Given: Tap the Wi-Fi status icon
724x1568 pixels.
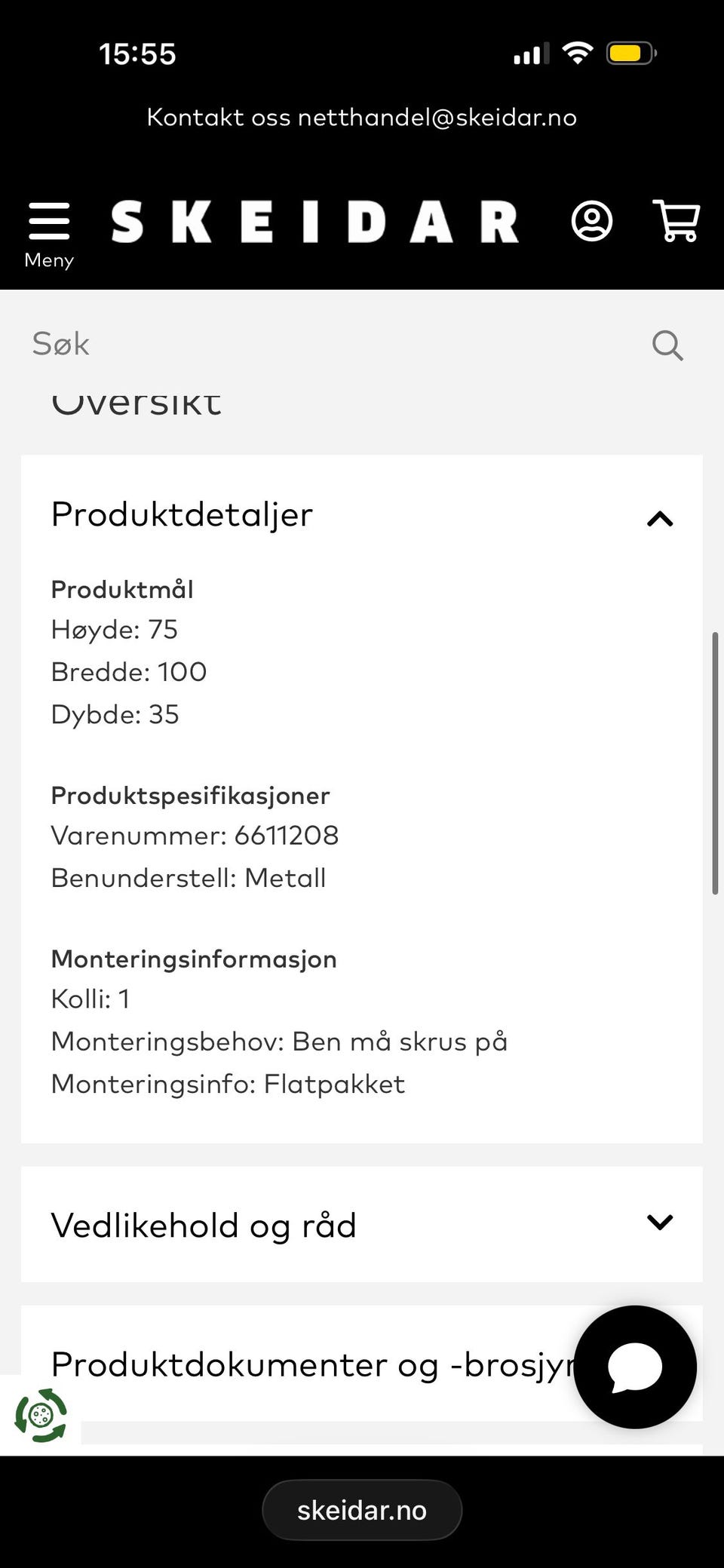Looking at the screenshot, I should click(577, 53).
